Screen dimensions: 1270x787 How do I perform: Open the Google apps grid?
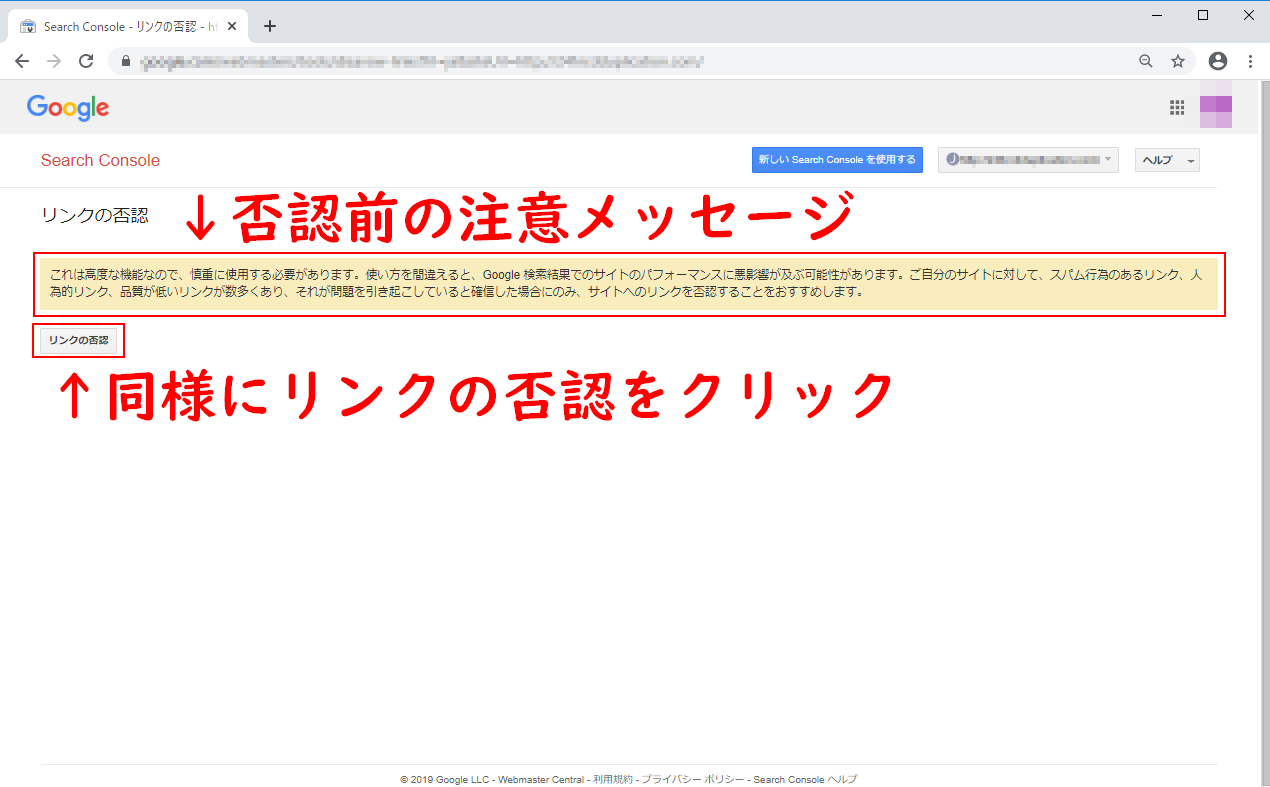(1177, 108)
